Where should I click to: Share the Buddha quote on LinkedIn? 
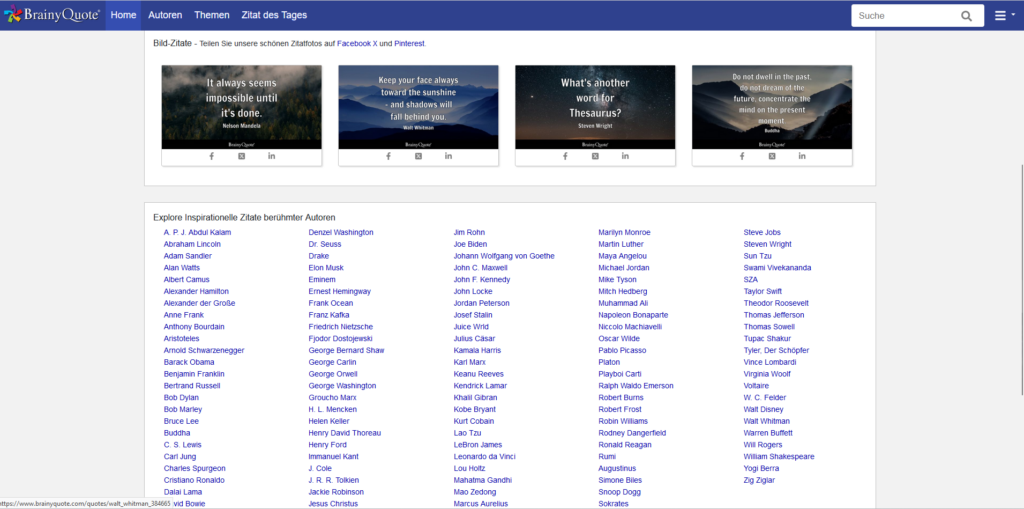point(802,156)
